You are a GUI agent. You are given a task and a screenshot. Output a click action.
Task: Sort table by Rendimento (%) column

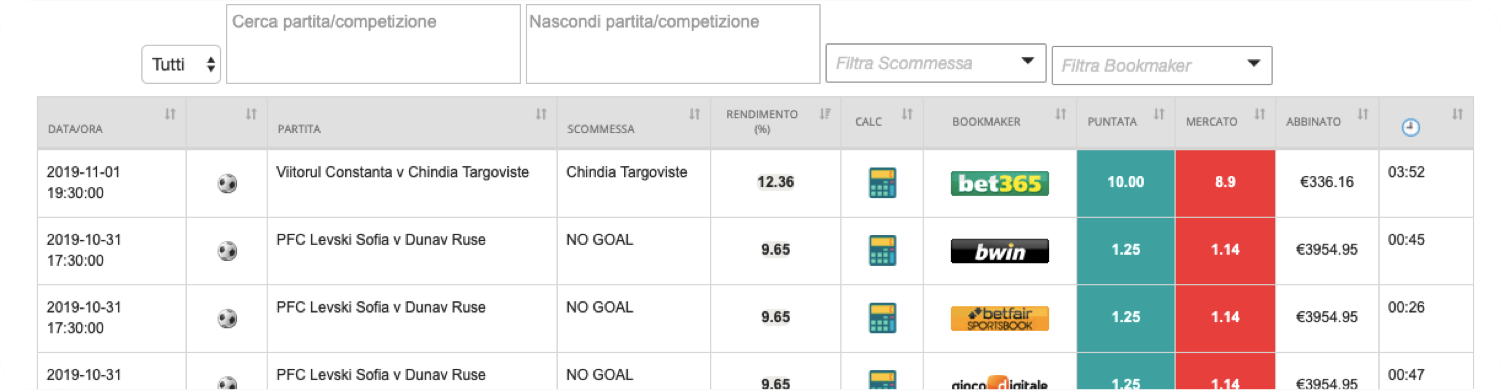(775, 122)
